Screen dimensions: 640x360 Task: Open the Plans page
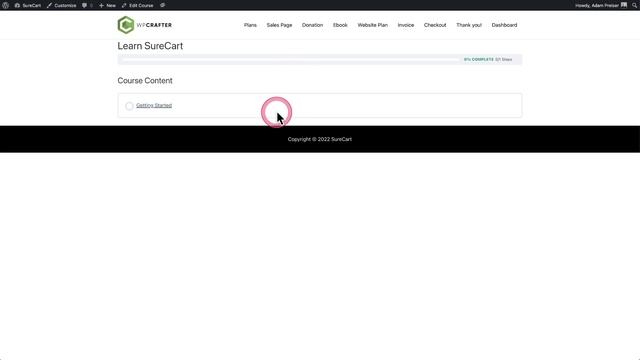click(x=250, y=25)
